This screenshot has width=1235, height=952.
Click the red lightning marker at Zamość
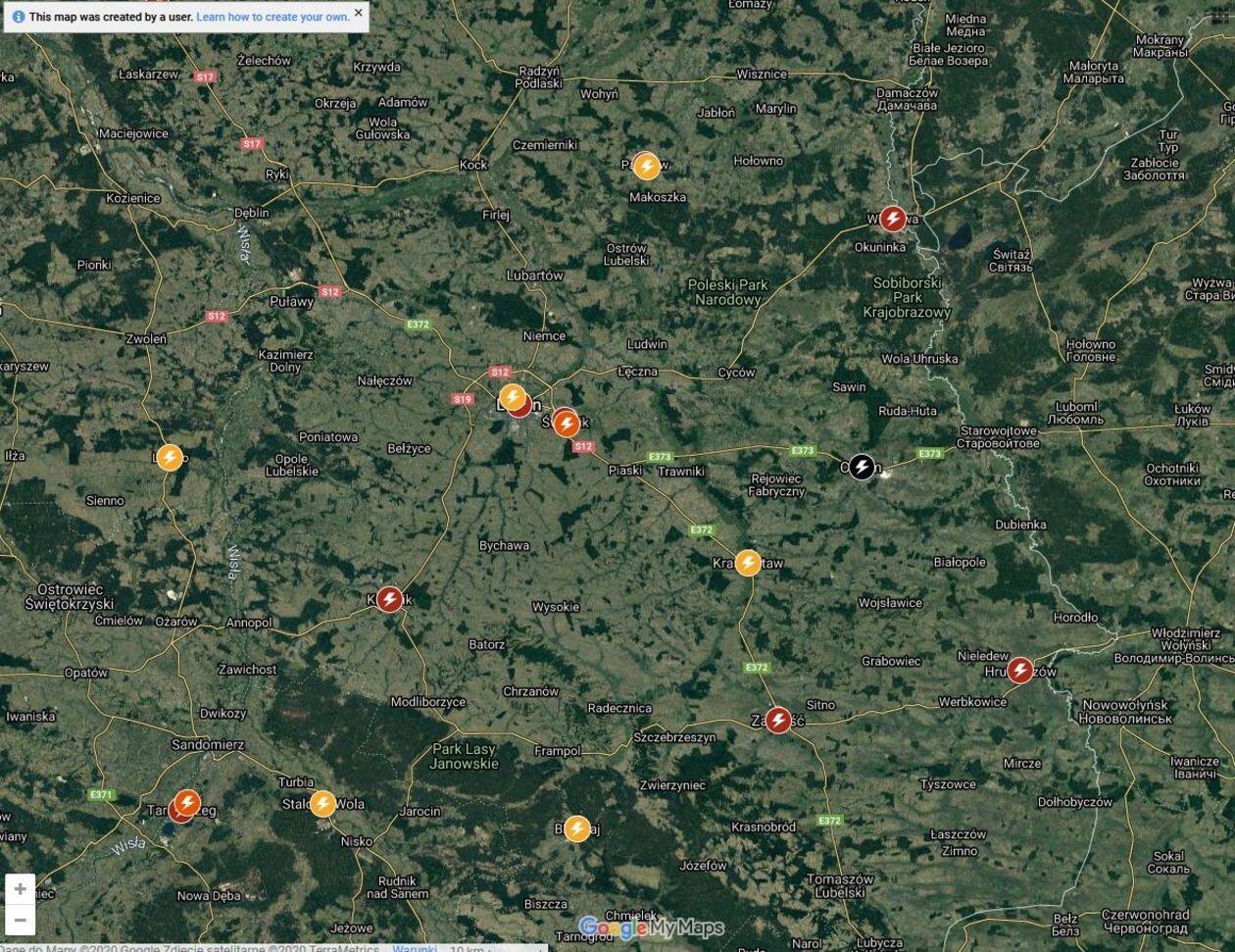pos(778,721)
